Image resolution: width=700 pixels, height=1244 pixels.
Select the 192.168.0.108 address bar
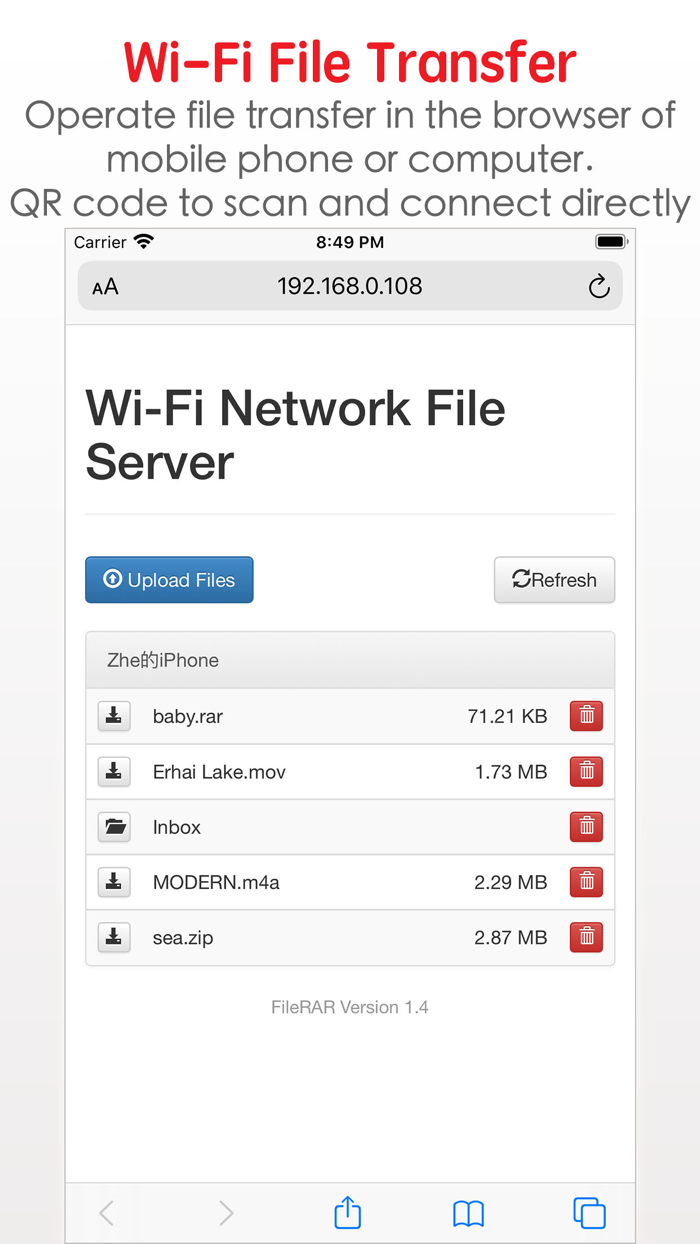click(x=349, y=286)
